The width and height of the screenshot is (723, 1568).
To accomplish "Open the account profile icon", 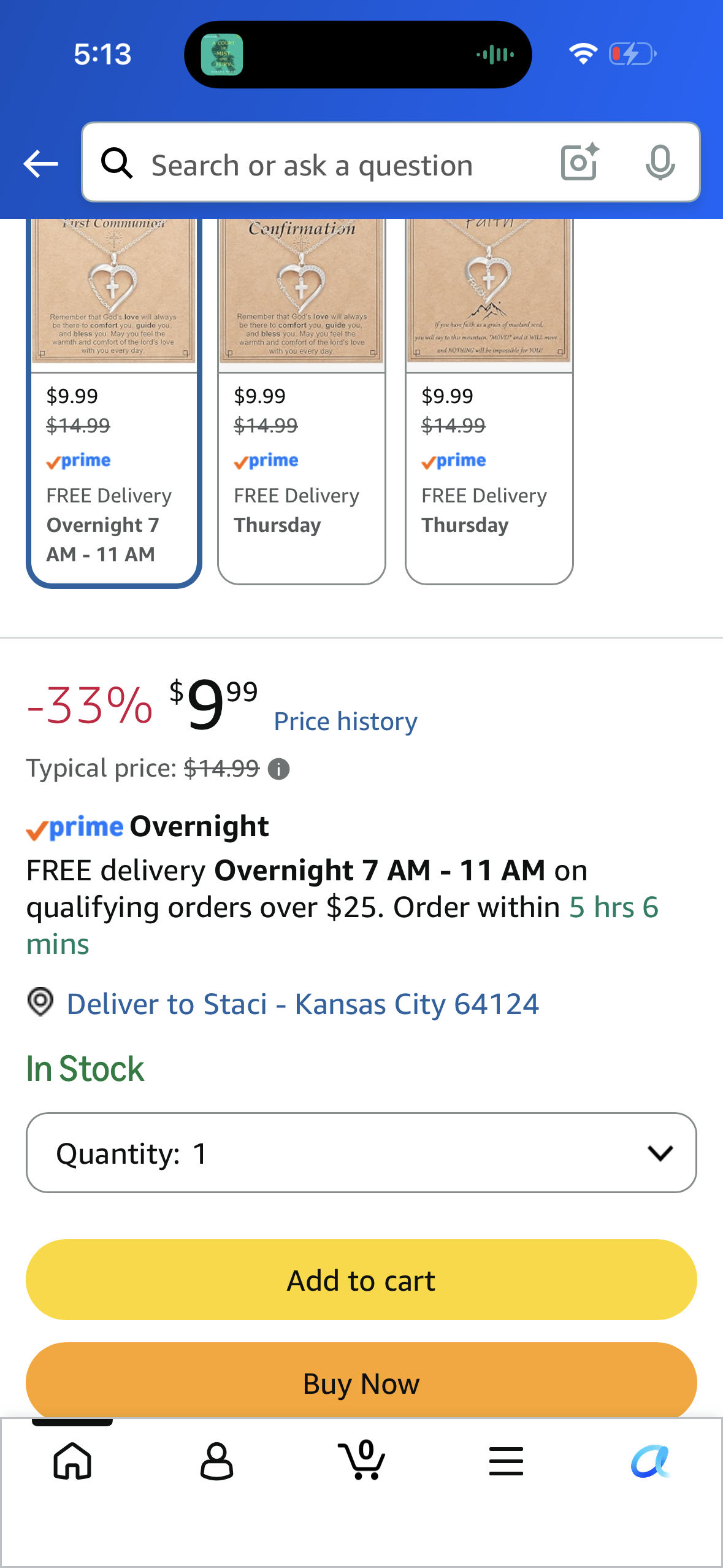I will (217, 1461).
